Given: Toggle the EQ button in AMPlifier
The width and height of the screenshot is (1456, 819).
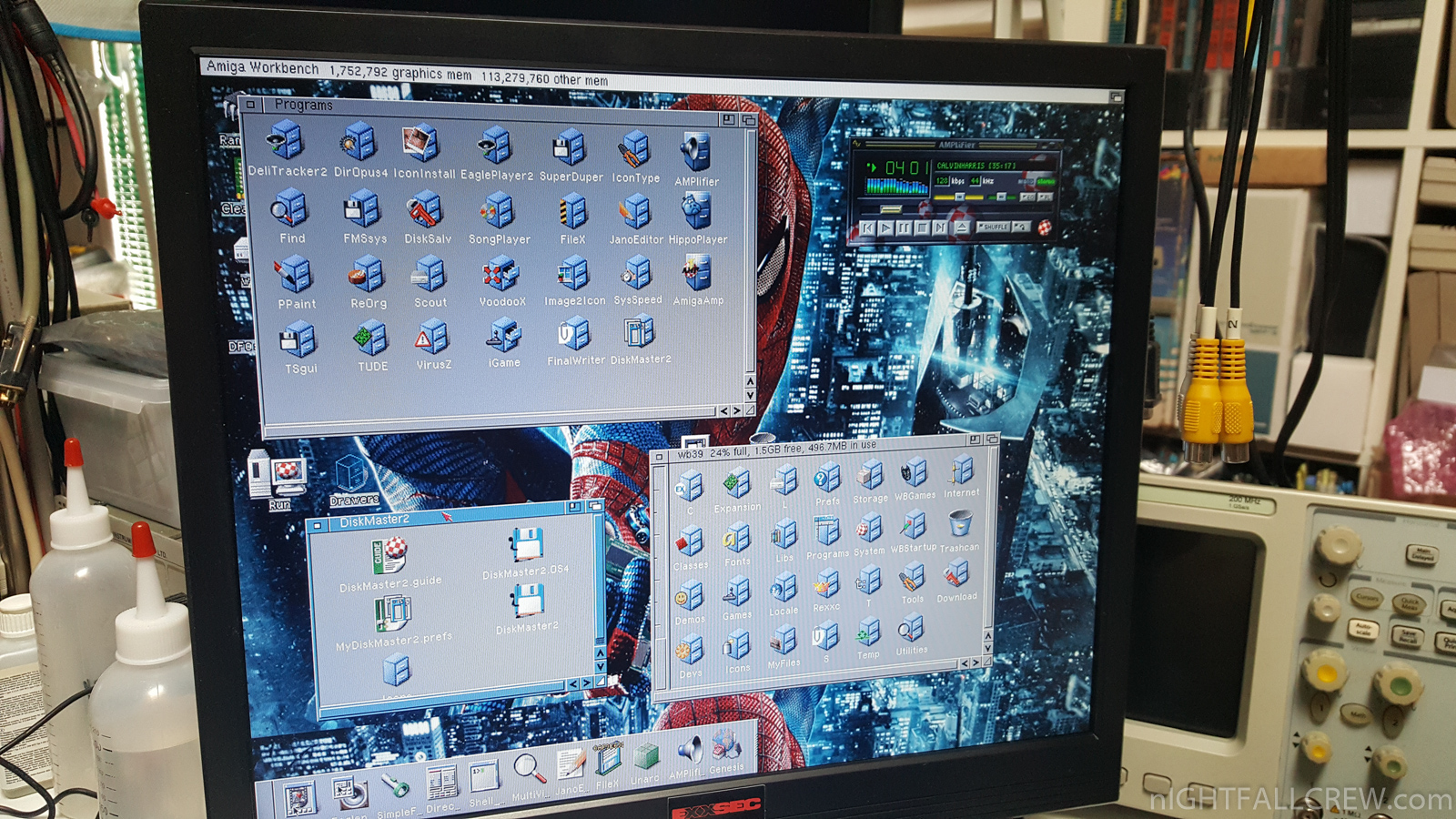Looking at the screenshot, I should click(1027, 197).
